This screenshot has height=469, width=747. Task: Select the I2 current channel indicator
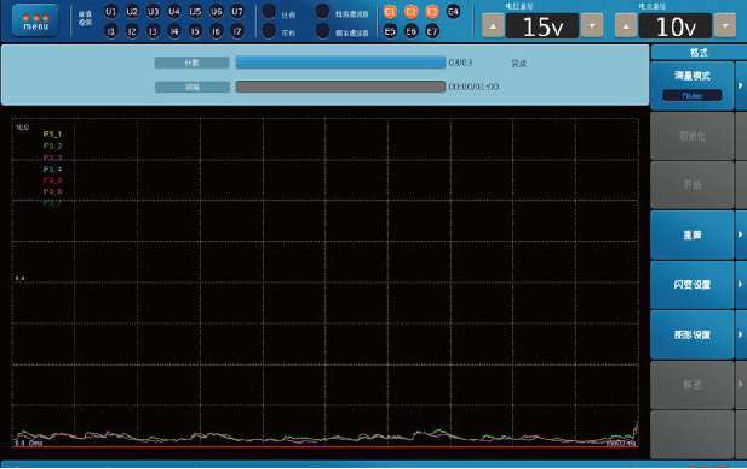pyautogui.click(x=132, y=32)
